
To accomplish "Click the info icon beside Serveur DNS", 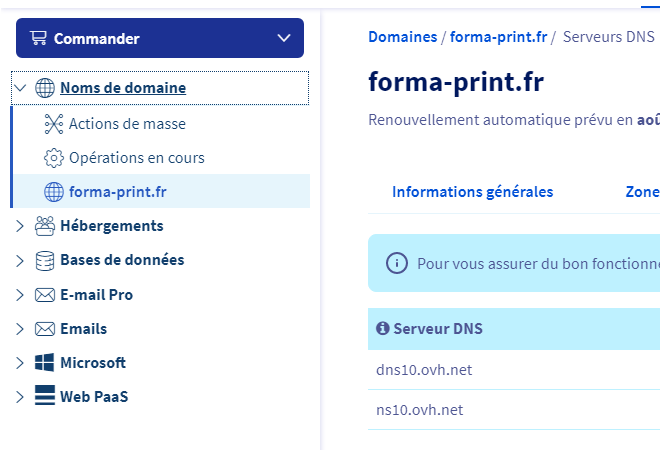I will [x=382, y=328].
